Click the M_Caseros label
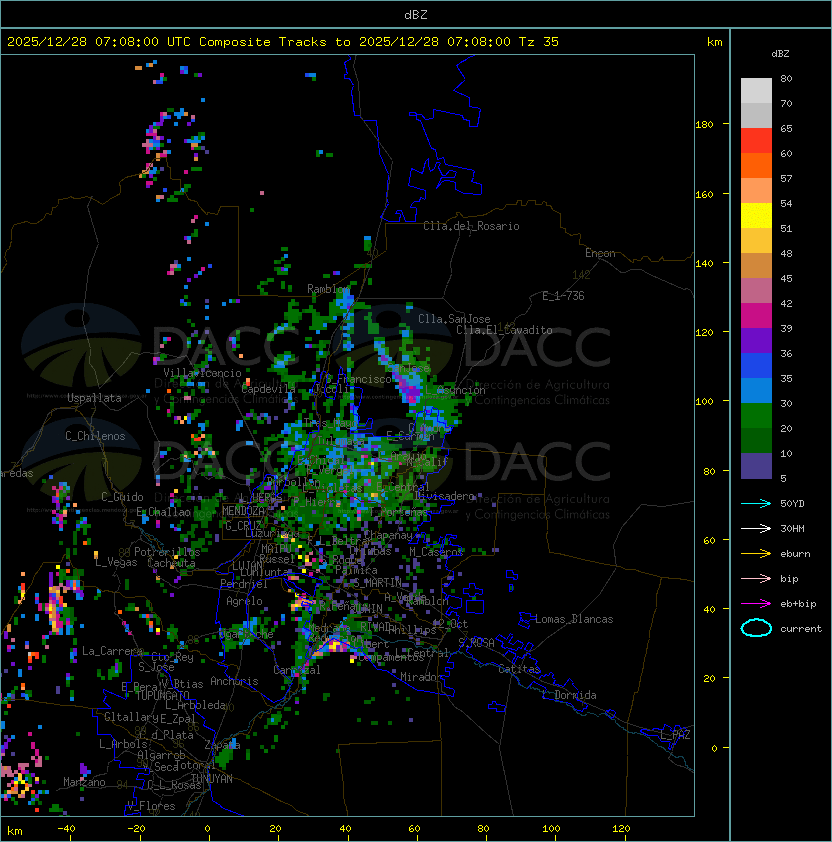Screen dimensions: 832x842 pos(436,552)
